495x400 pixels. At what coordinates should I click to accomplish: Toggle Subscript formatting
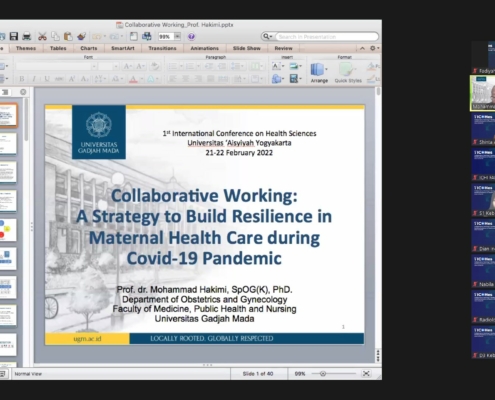(x=84, y=79)
